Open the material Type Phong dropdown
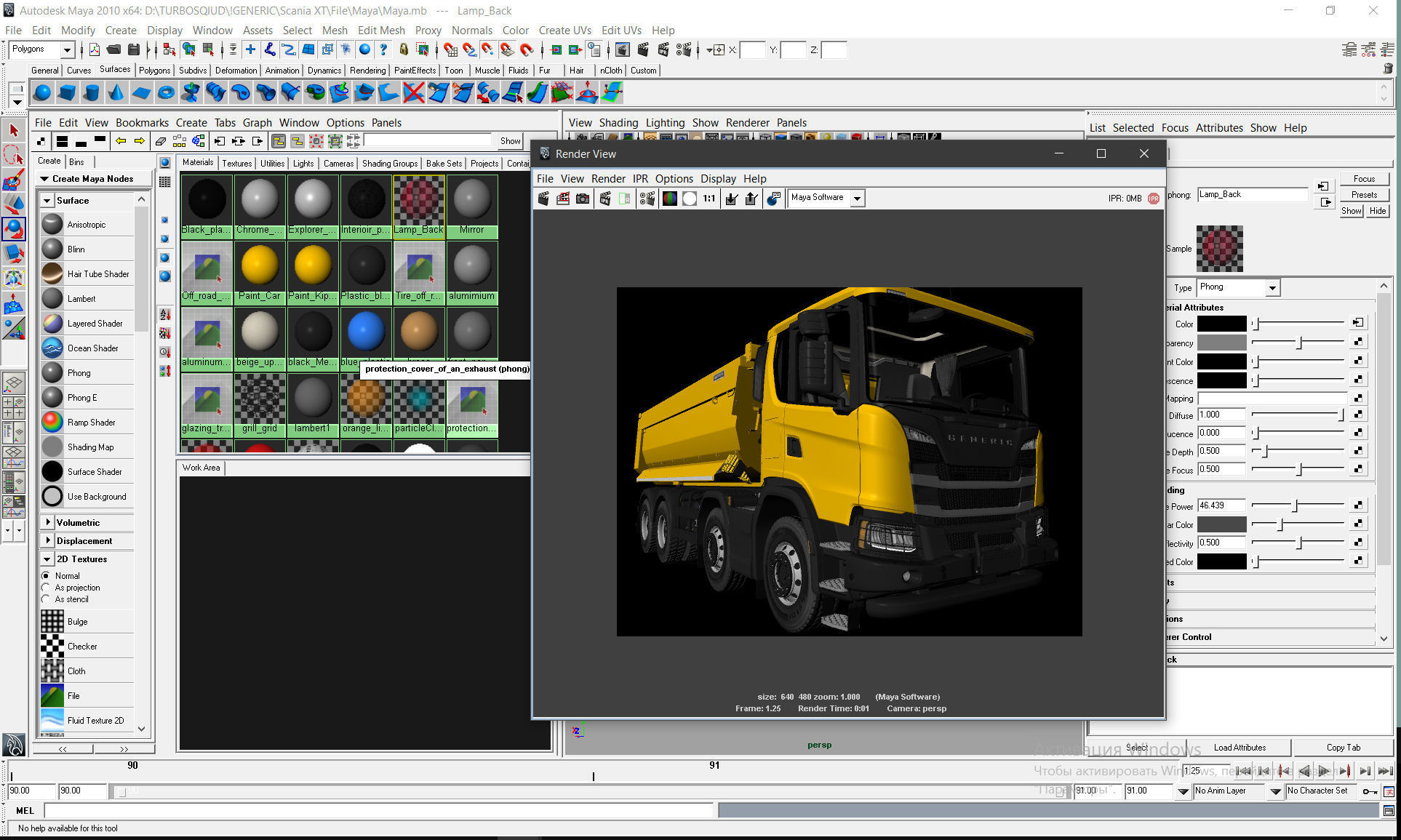This screenshot has height=840, width=1401. point(1272,287)
